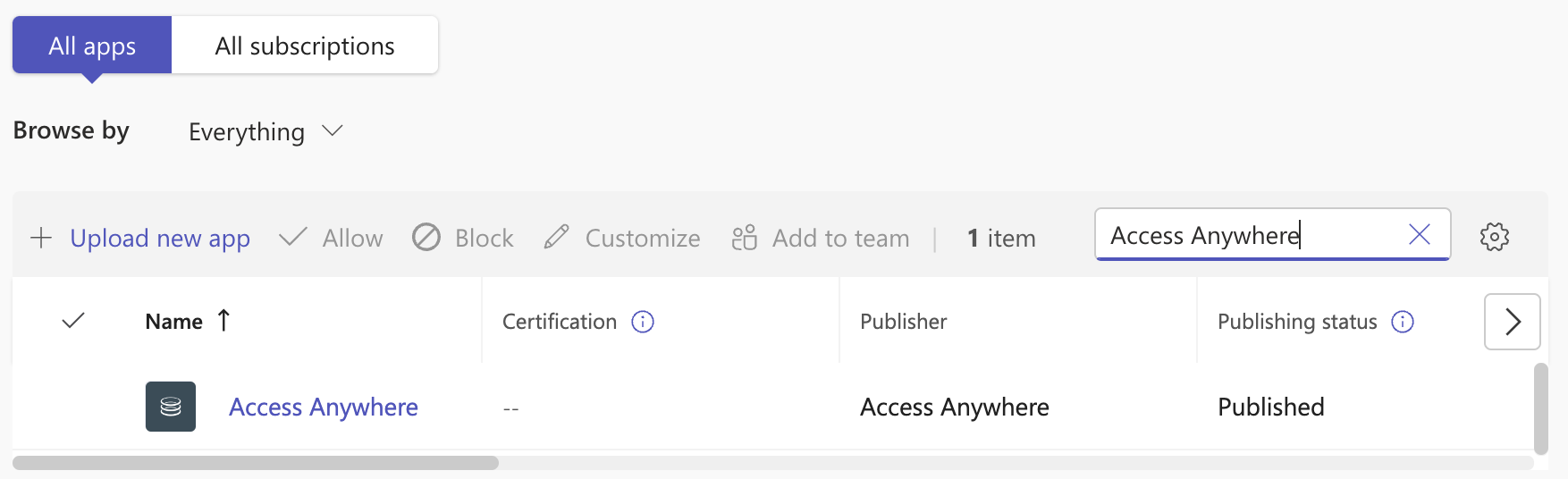Clear the Access Anywhere search text
Viewport: 1568px width, 479px height.
pyautogui.click(x=1419, y=235)
